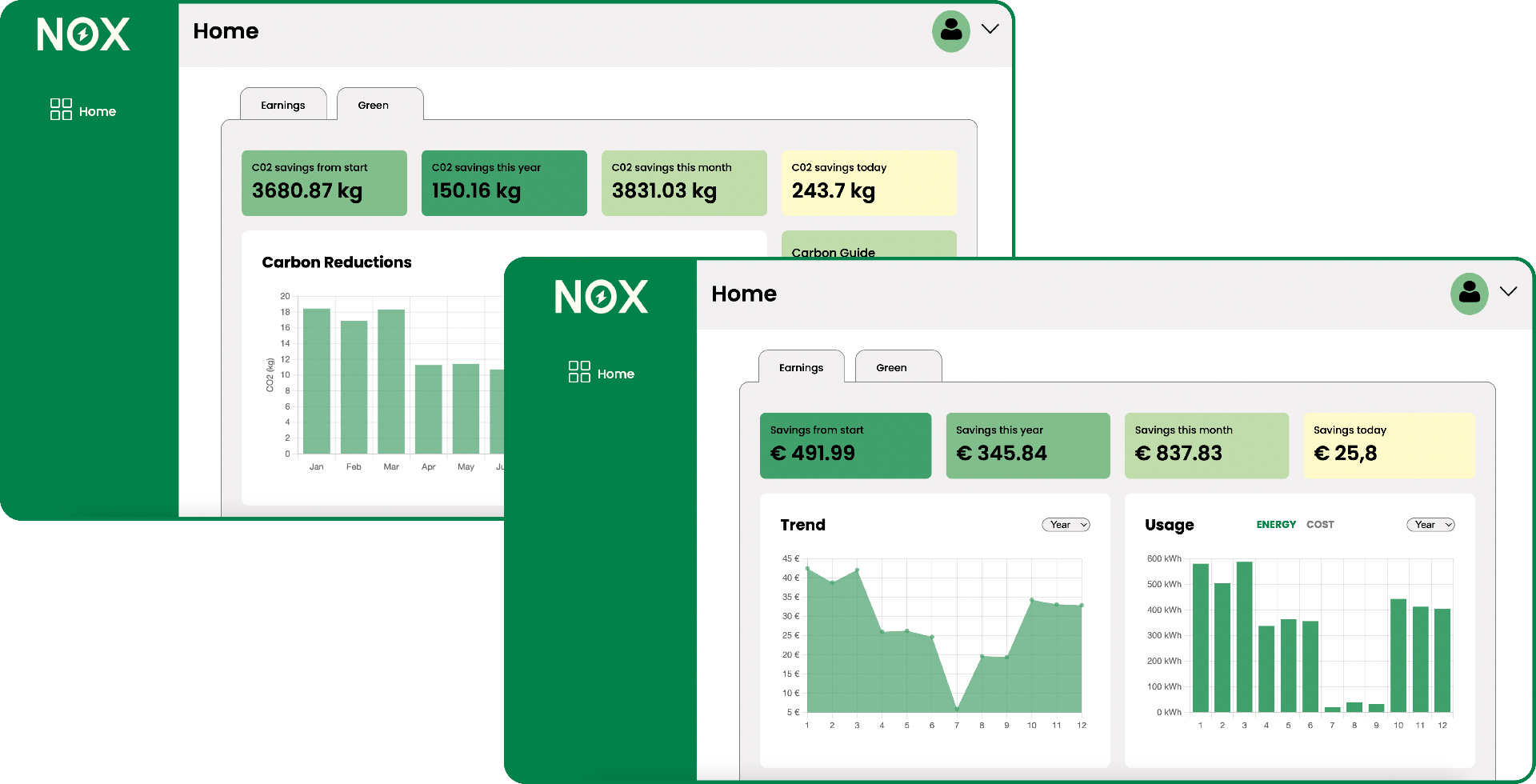
Task: Select the Home icon in the back window sidebar
Action: pyautogui.click(x=60, y=110)
